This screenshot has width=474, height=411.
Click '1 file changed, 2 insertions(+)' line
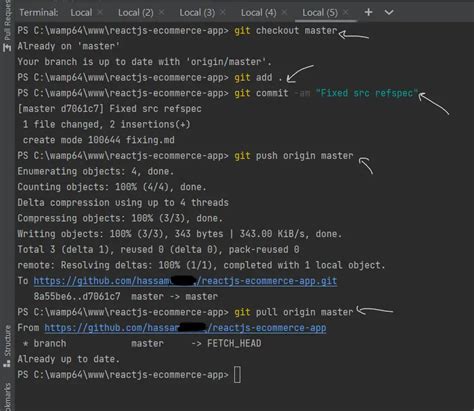pos(107,125)
